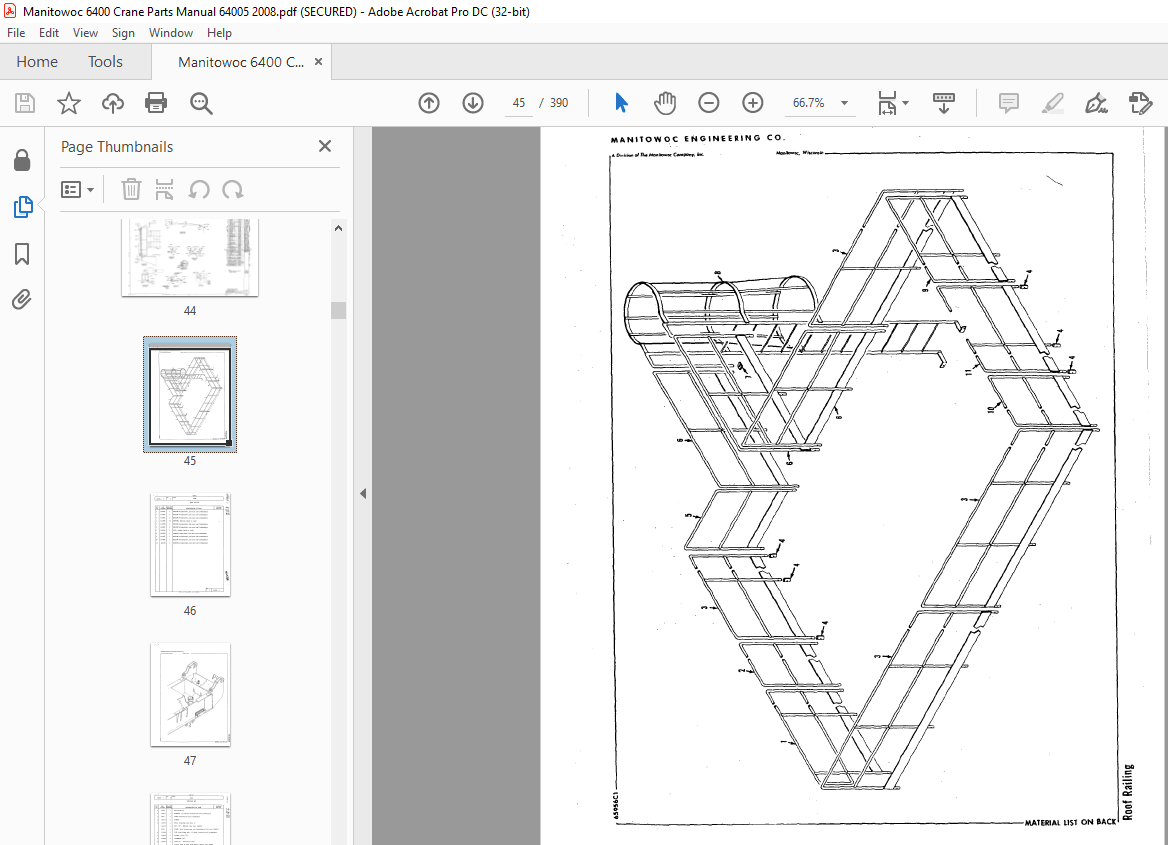Select the Highlight tool

(x=1052, y=102)
